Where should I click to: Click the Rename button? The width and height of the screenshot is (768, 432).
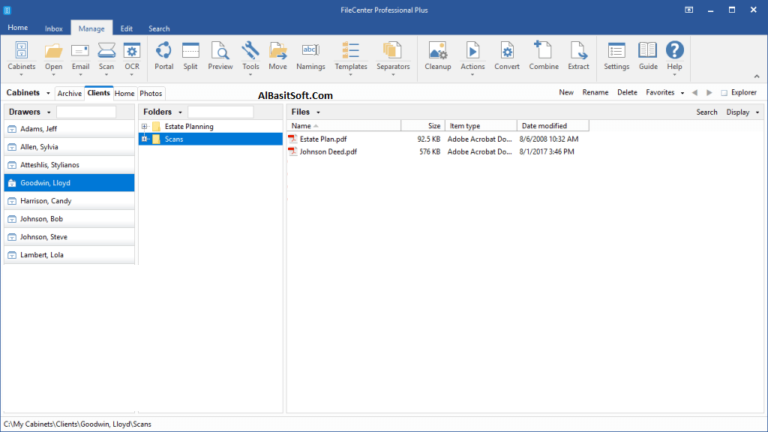point(595,93)
